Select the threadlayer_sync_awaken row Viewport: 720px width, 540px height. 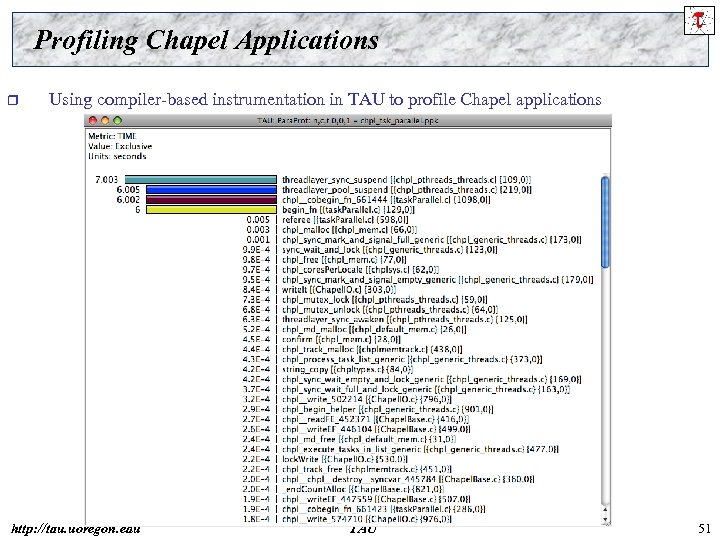pos(405,319)
